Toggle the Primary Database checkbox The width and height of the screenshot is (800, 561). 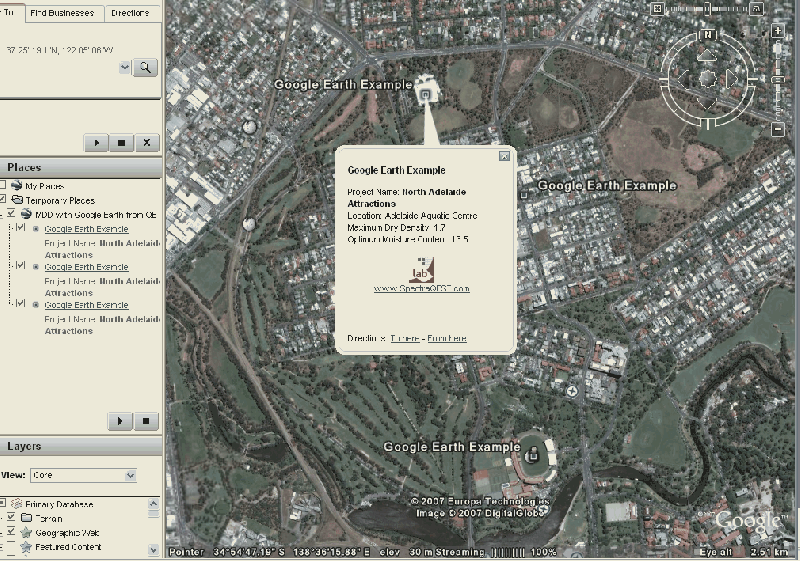point(2,503)
